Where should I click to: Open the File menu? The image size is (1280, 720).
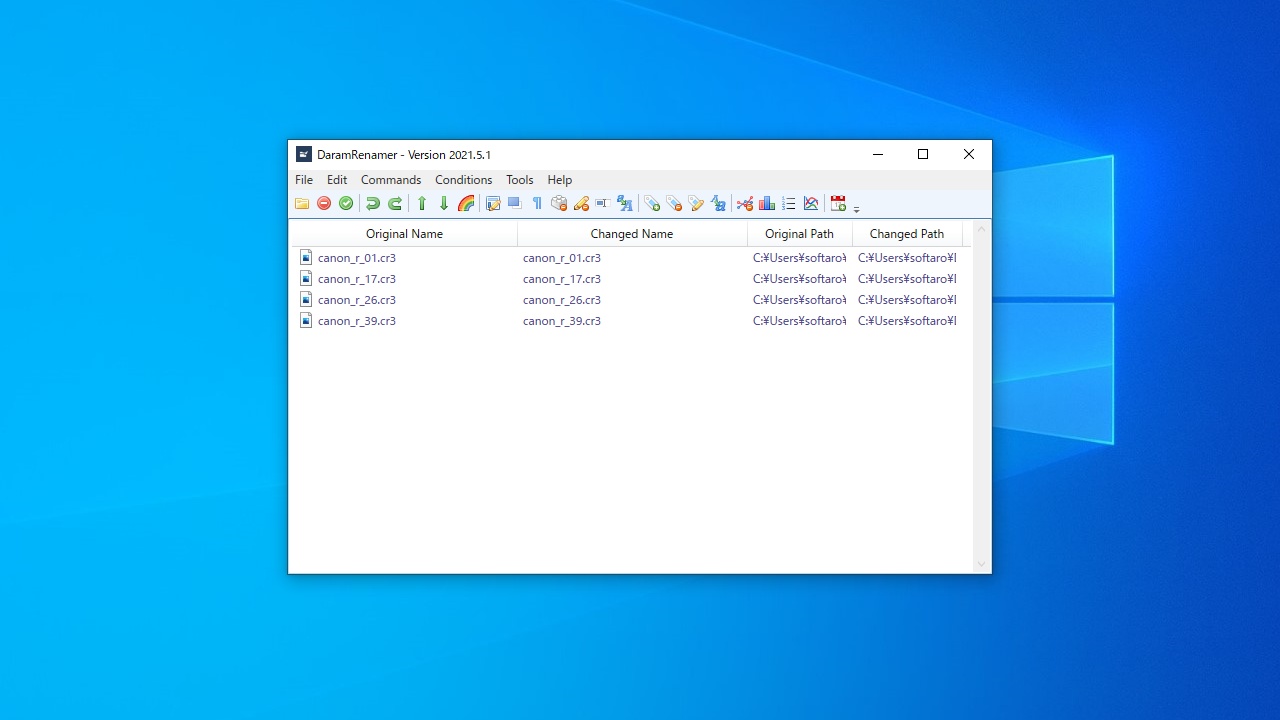pos(304,180)
